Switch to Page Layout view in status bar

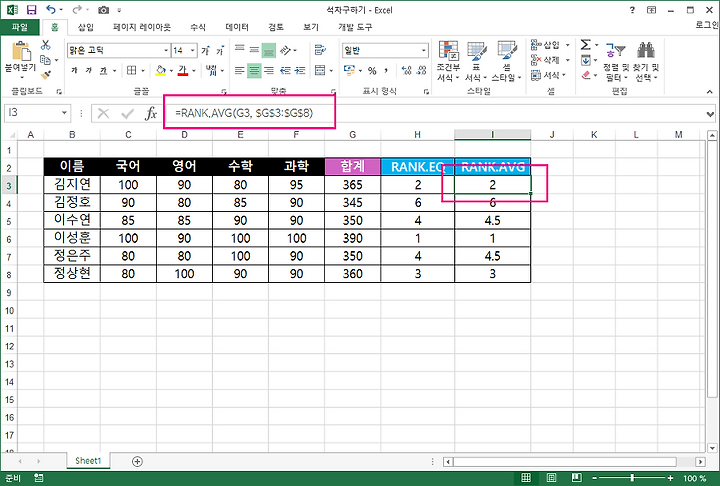click(551, 478)
